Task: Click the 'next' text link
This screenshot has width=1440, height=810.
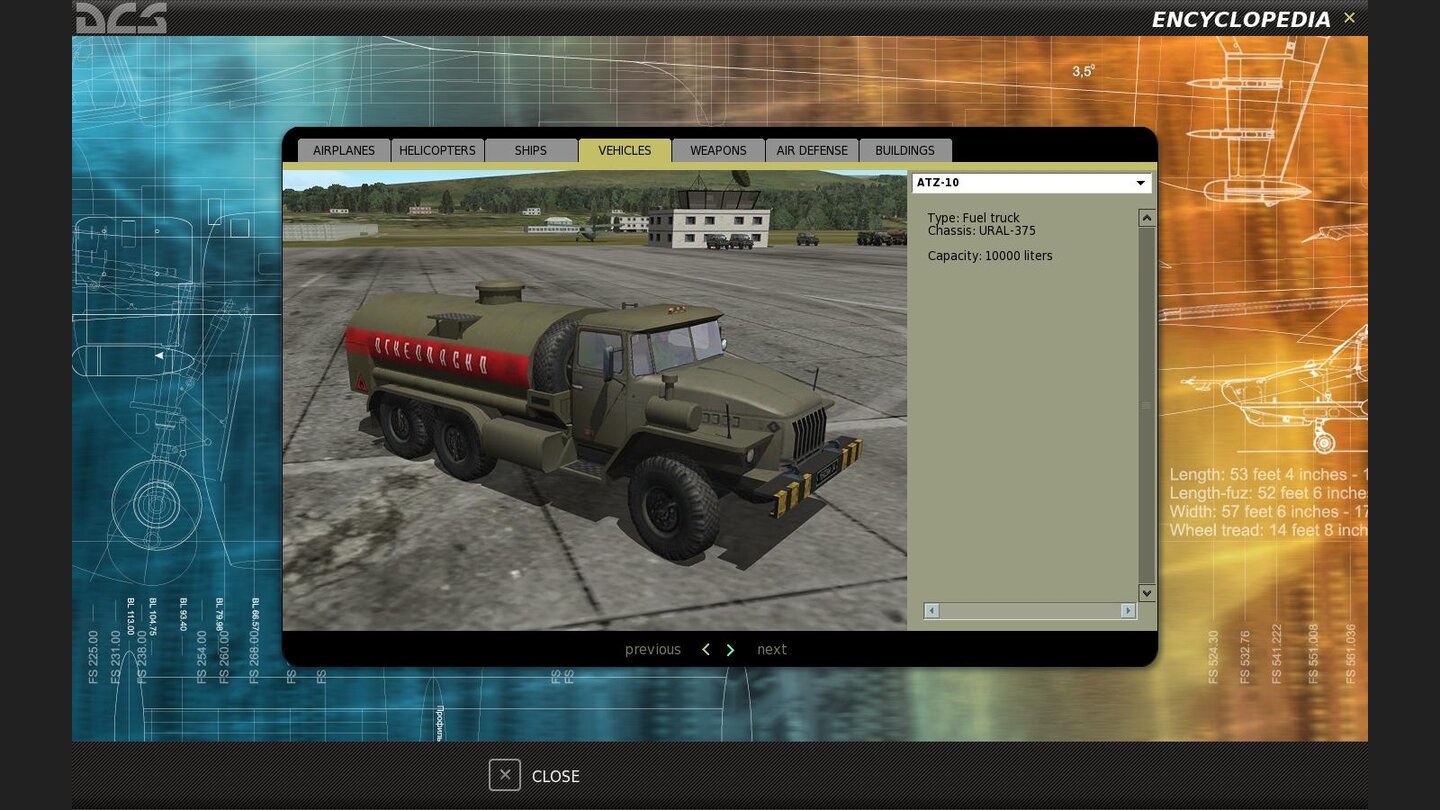Action: (772, 650)
